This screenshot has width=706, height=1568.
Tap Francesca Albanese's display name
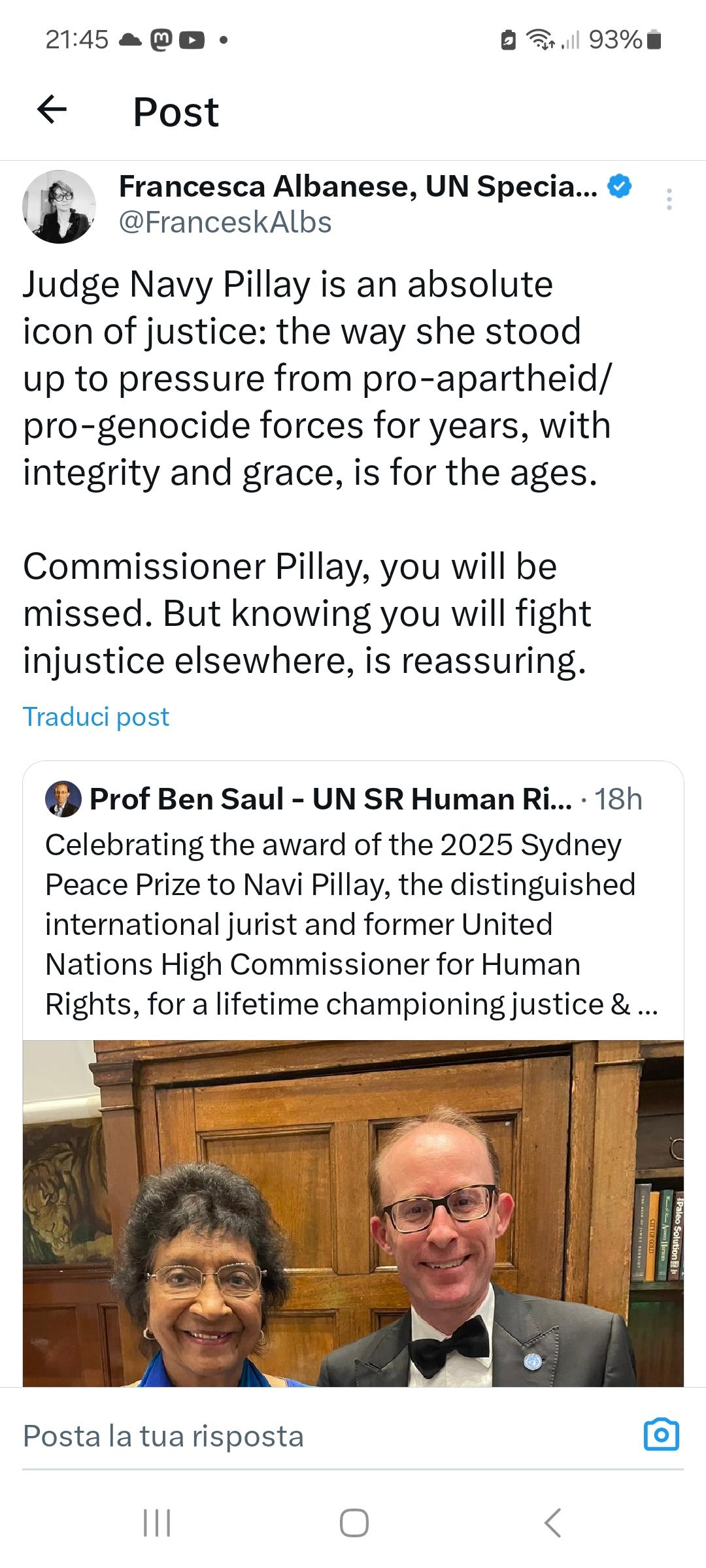point(358,187)
